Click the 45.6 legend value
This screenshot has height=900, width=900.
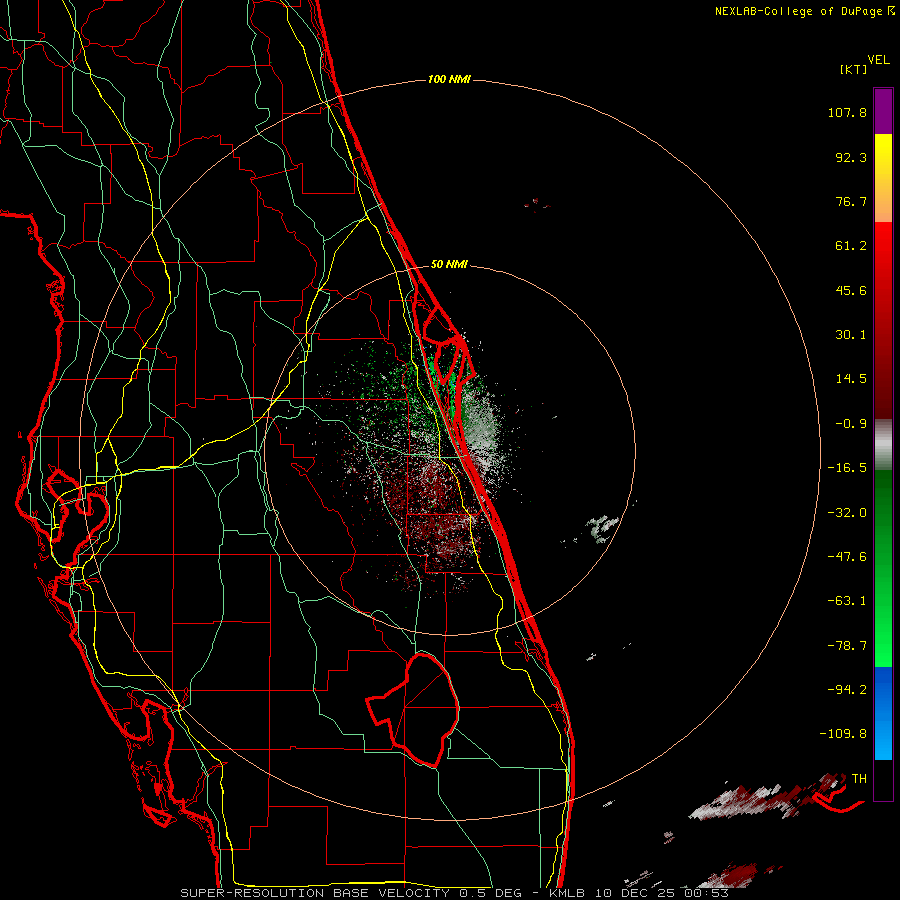pos(851,290)
